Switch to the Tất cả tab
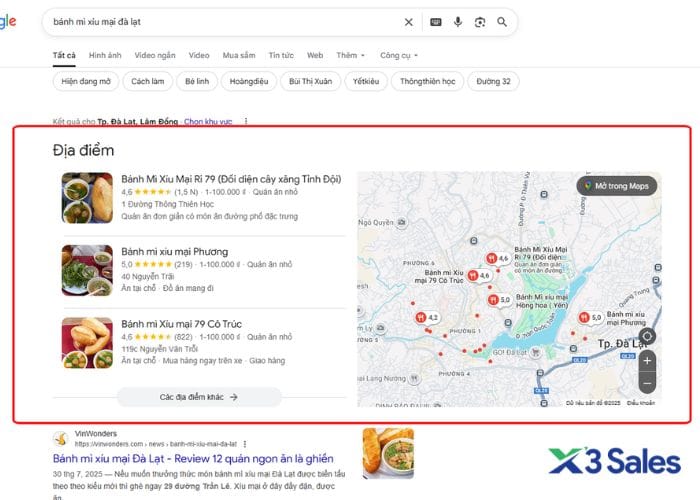Image resolution: width=700 pixels, height=500 pixels. click(64, 55)
